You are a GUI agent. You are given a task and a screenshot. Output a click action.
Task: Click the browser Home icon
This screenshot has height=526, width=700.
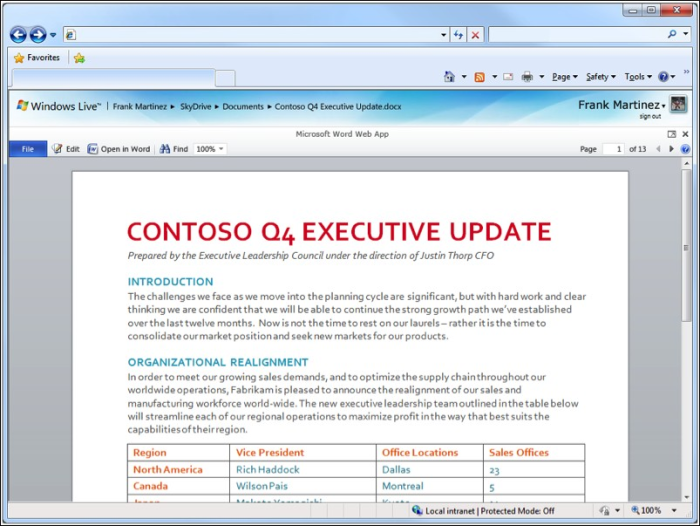(x=449, y=77)
